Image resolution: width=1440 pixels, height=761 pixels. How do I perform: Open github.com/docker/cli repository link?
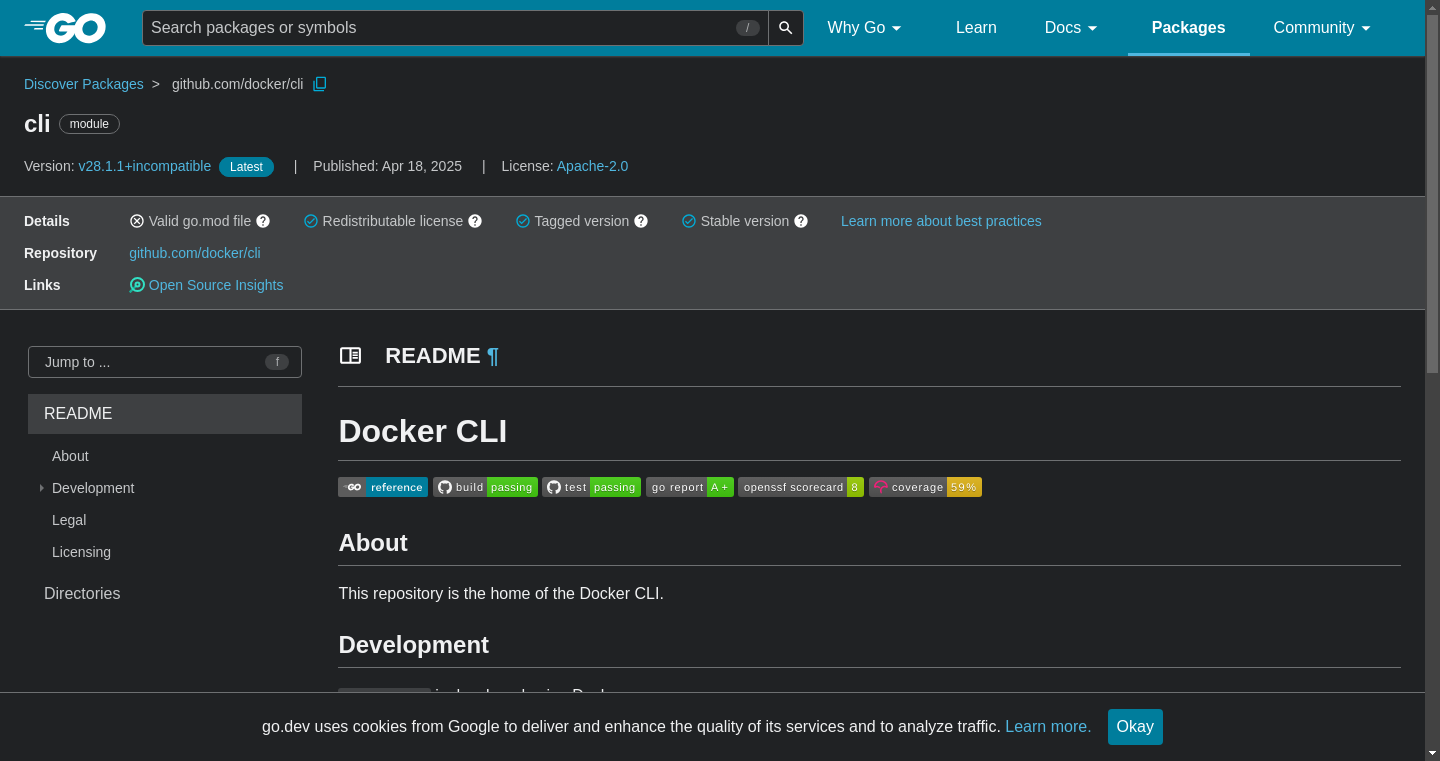[x=195, y=253]
